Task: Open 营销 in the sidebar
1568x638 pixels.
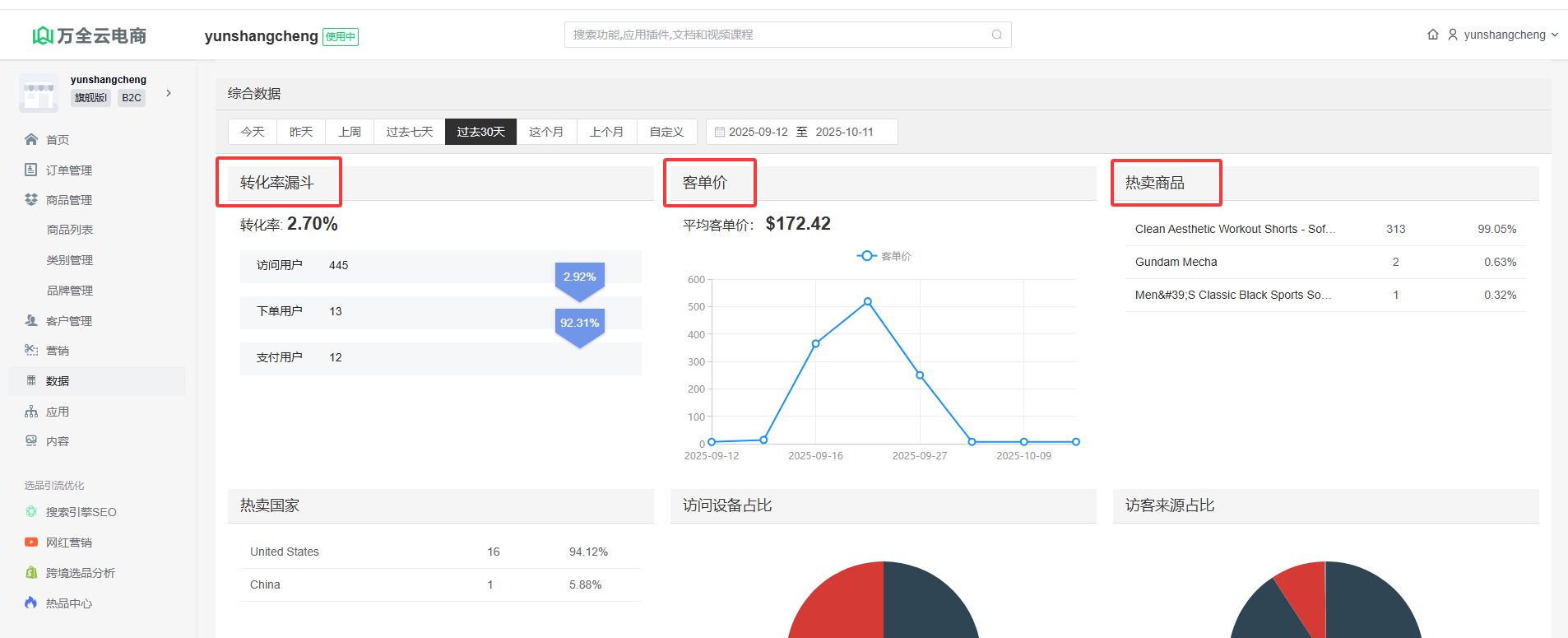Action: (57, 351)
